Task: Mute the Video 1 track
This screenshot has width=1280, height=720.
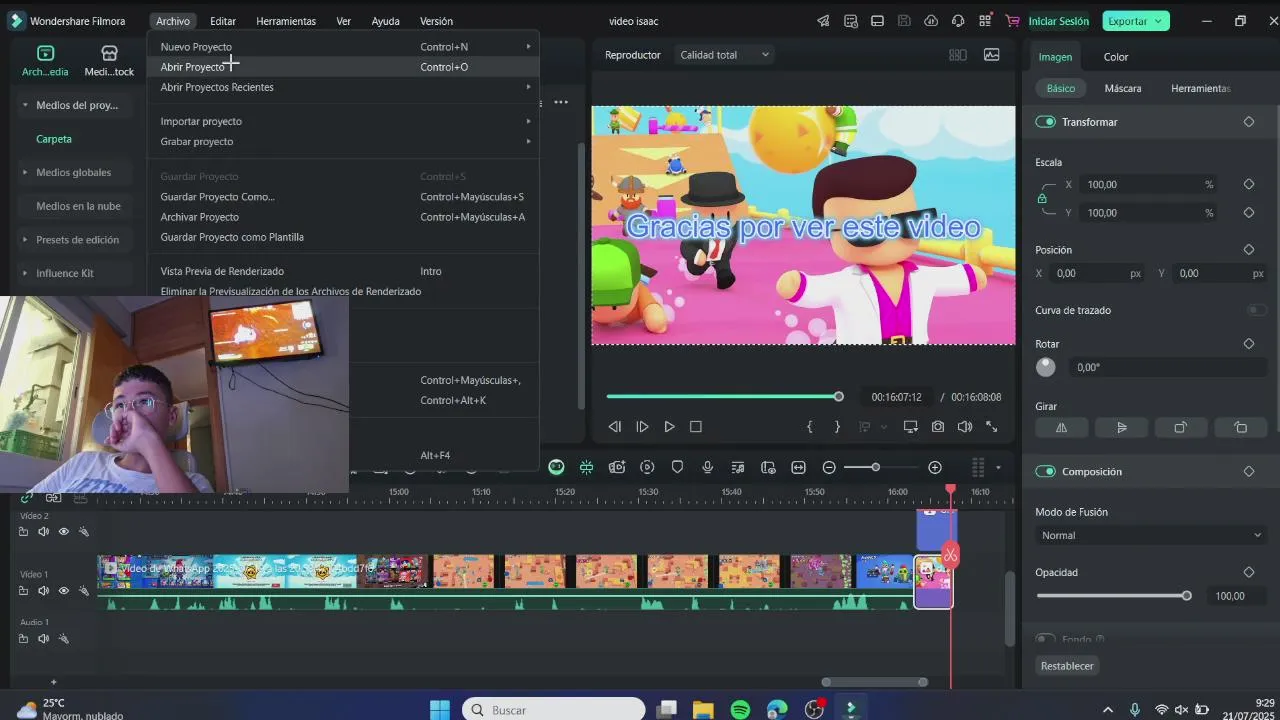Action: click(43, 591)
